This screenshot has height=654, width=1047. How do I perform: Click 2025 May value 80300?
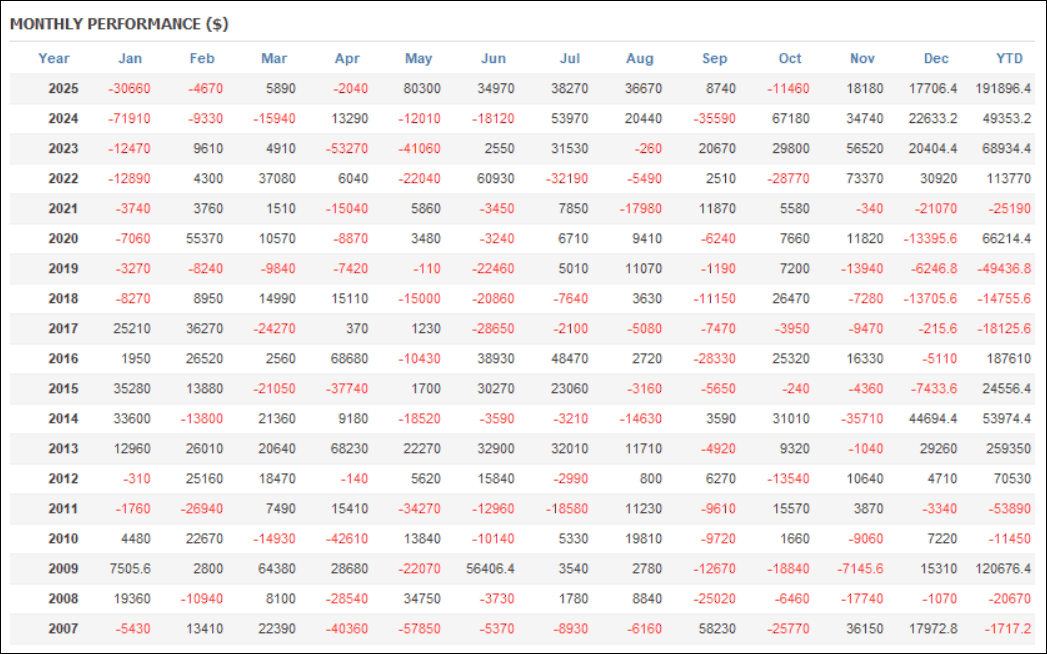pyautogui.click(x=422, y=88)
